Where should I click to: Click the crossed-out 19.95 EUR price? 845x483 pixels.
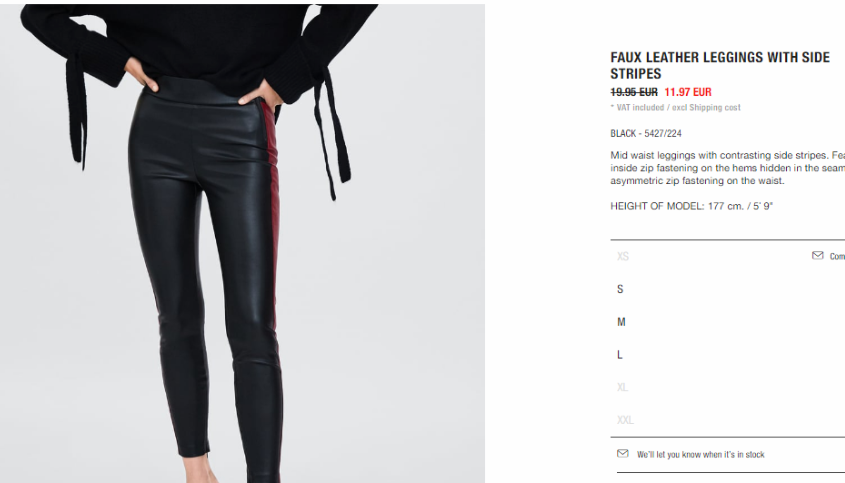click(x=634, y=92)
